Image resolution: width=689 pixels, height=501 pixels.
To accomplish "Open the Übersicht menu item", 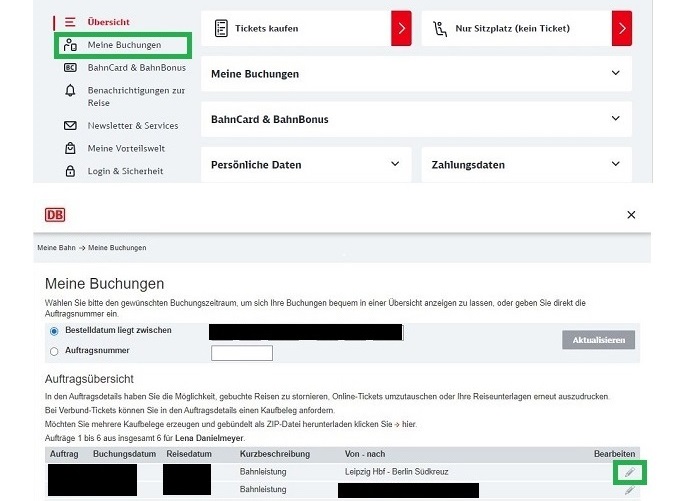I will click(108, 22).
